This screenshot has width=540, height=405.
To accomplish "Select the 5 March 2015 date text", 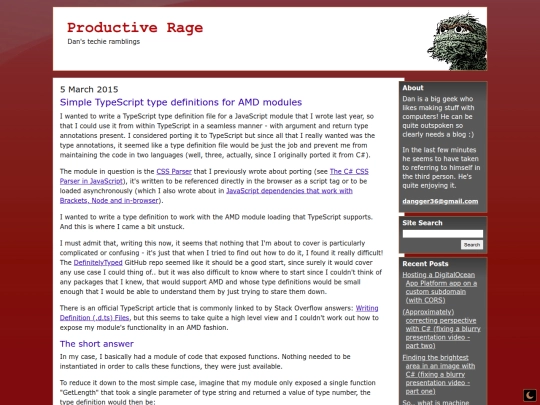I will point(89,90).
